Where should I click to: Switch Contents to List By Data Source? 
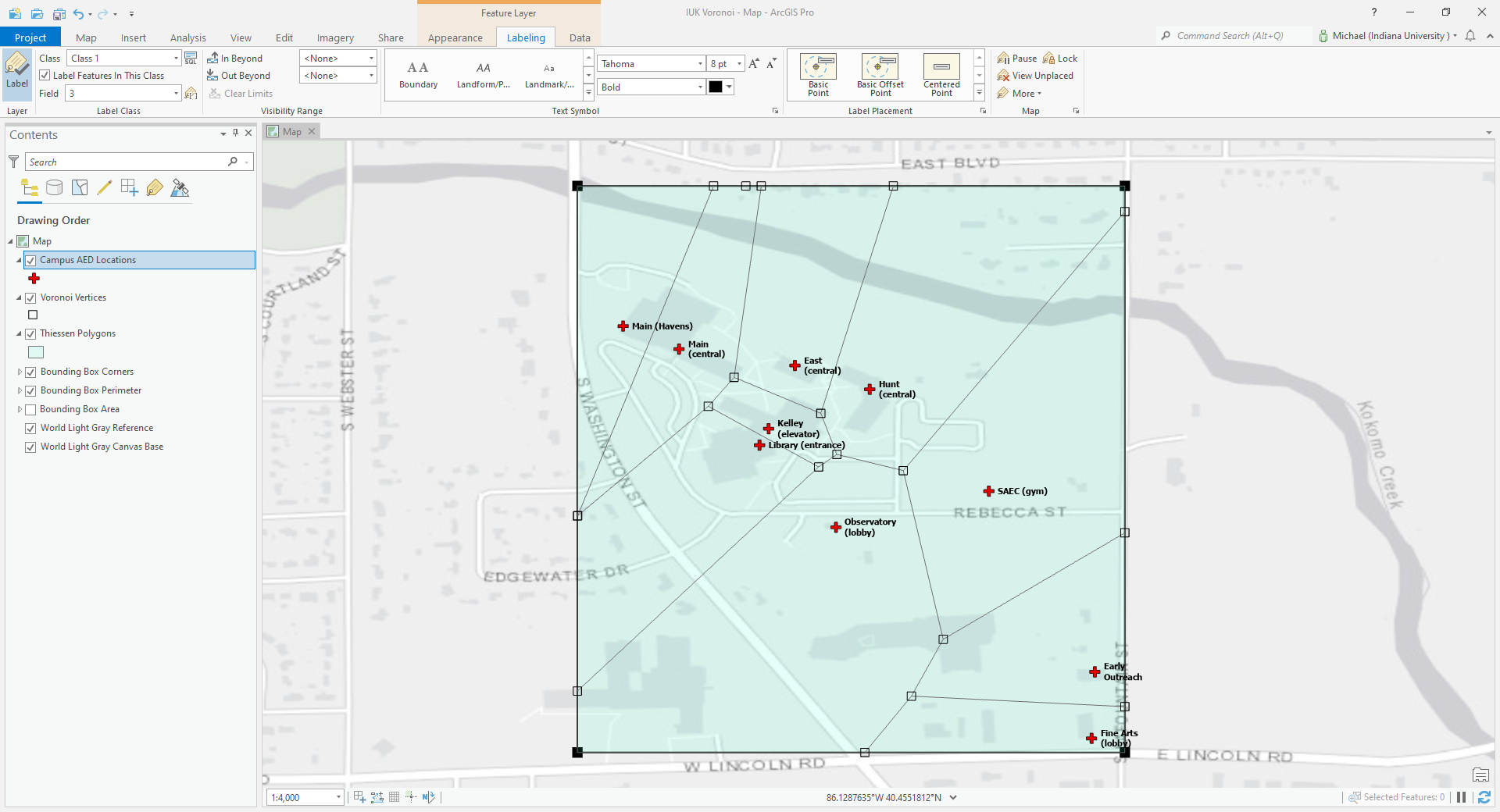coord(54,187)
